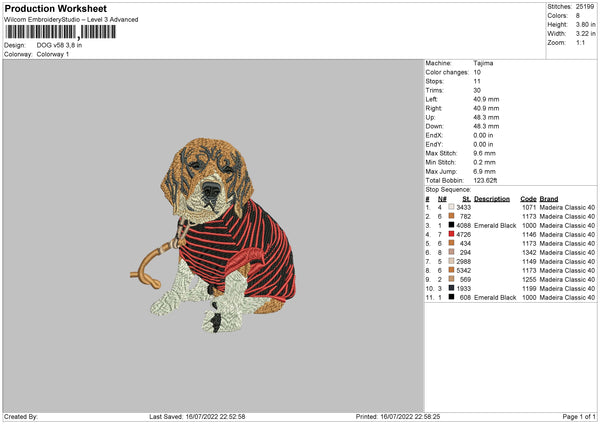This screenshot has height=424, width=600.
Task: Click the Description column header
Action: pos(492,198)
